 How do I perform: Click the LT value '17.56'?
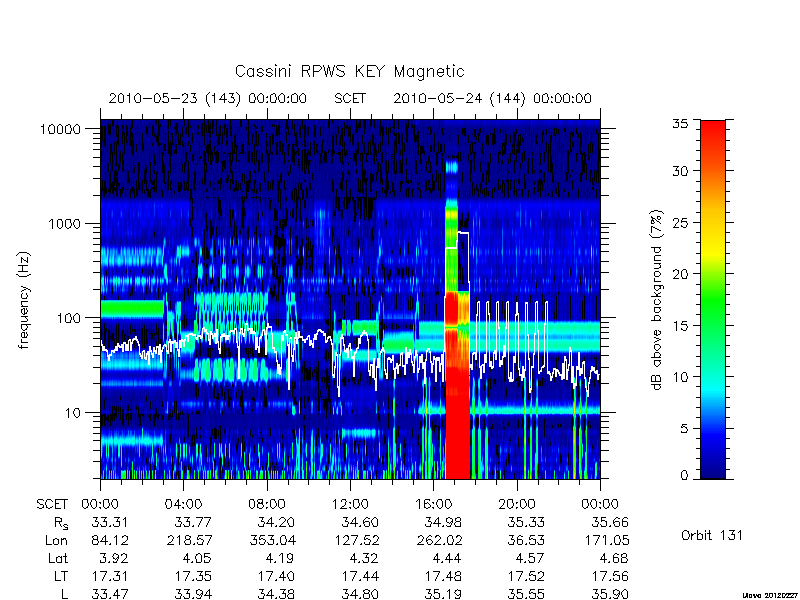click(x=610, y=577)
